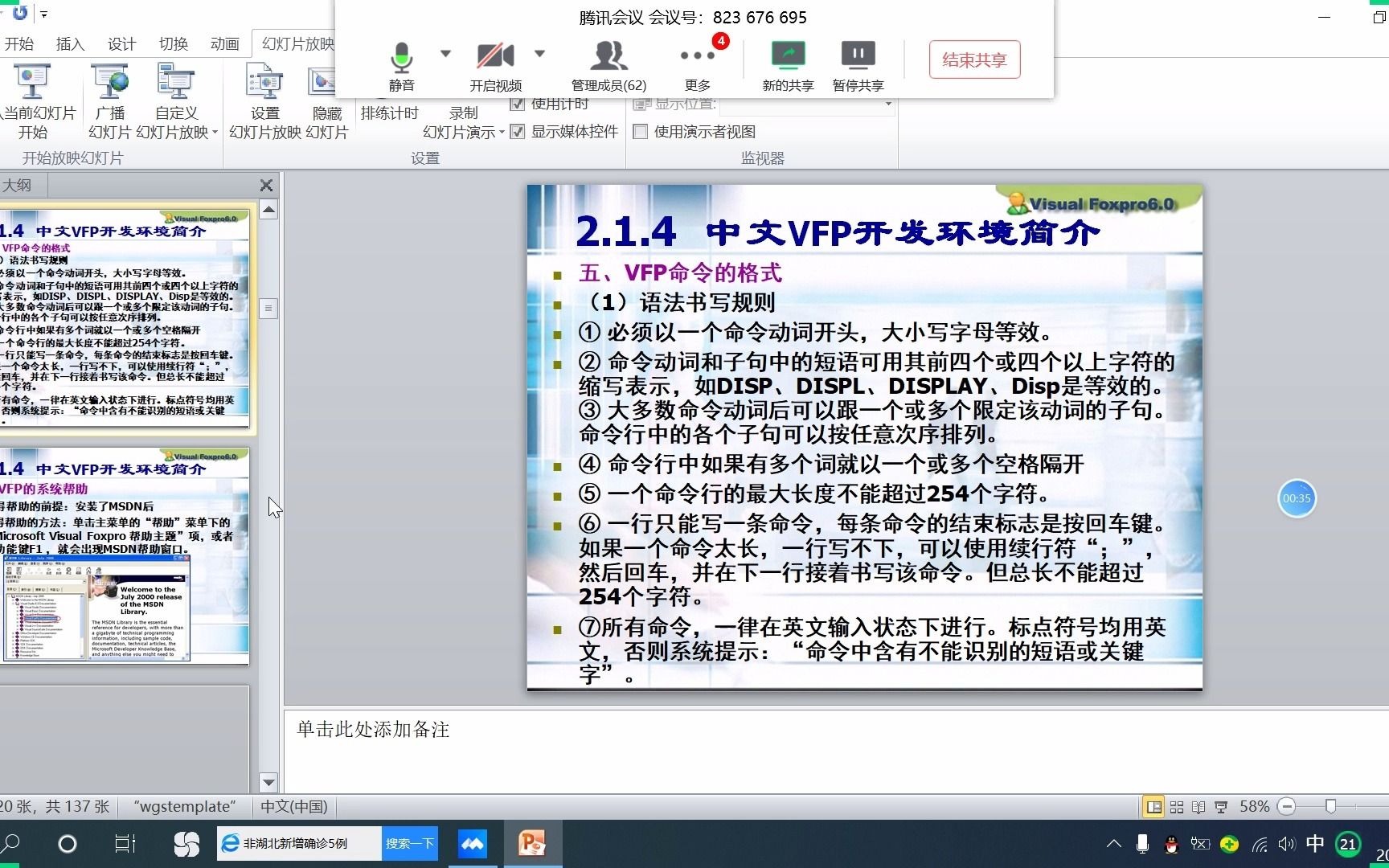Image resolution: width=1389 pixels, height=868 pixels.
Task: Switch to Reading view in status bar
Action: pos(1198,807)
